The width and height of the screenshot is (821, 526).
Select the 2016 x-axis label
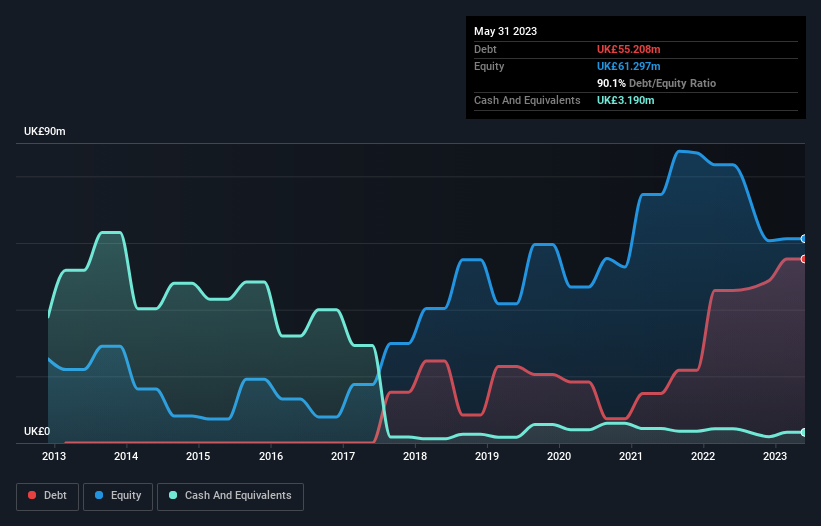271,456
